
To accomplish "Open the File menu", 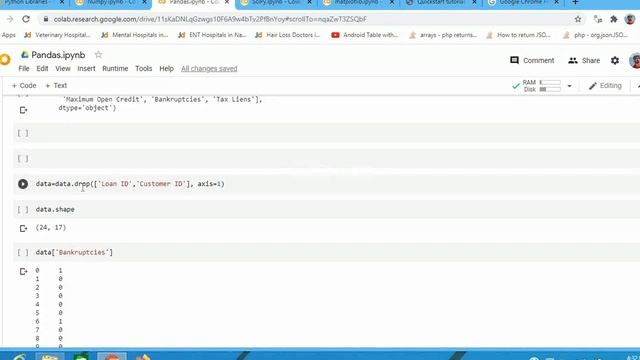I will (24, 69).
